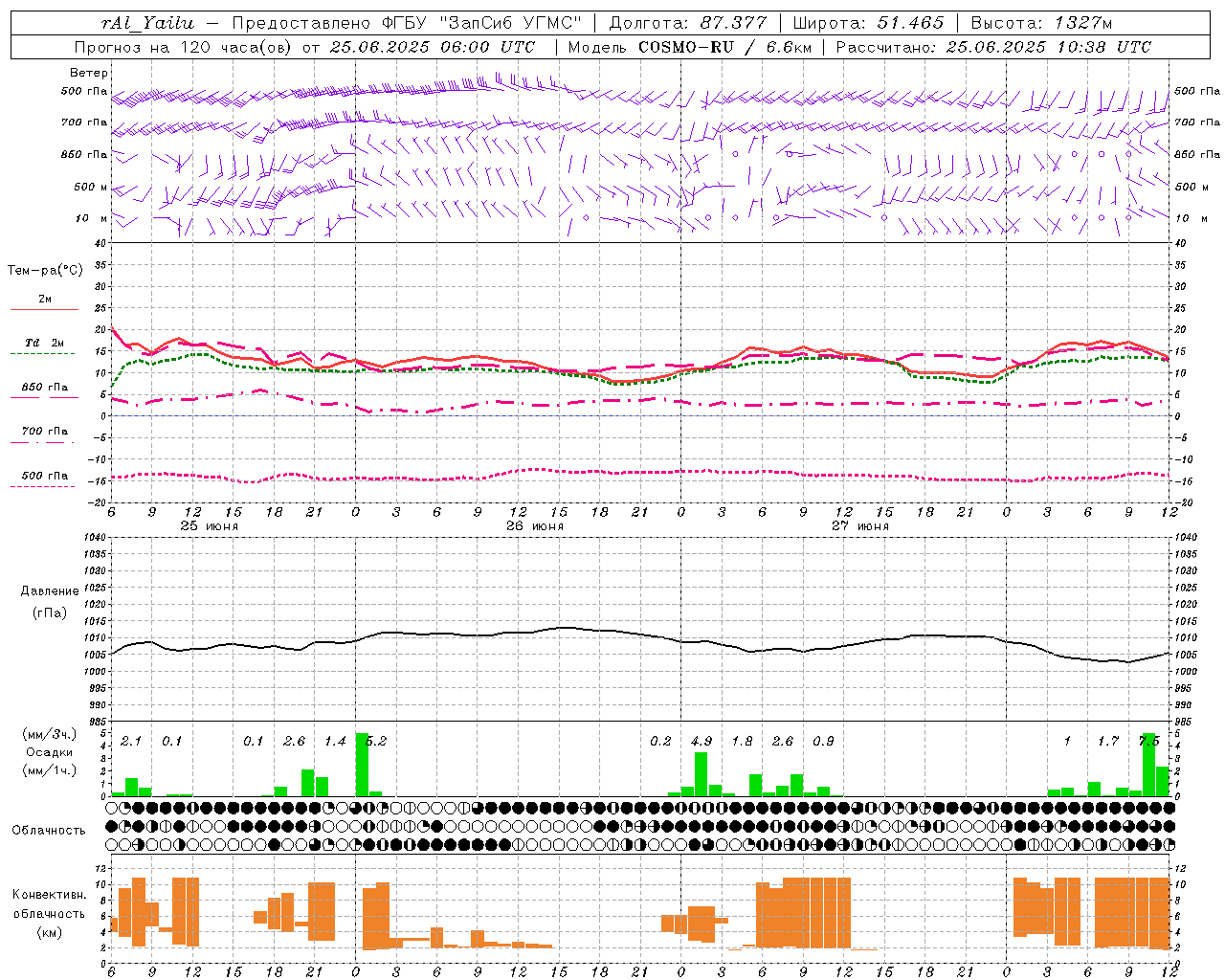The width and height of the screenshot is (1225, 980).
Task: Click the station name rAl_Yailu
Action: (x=147, y=24)
